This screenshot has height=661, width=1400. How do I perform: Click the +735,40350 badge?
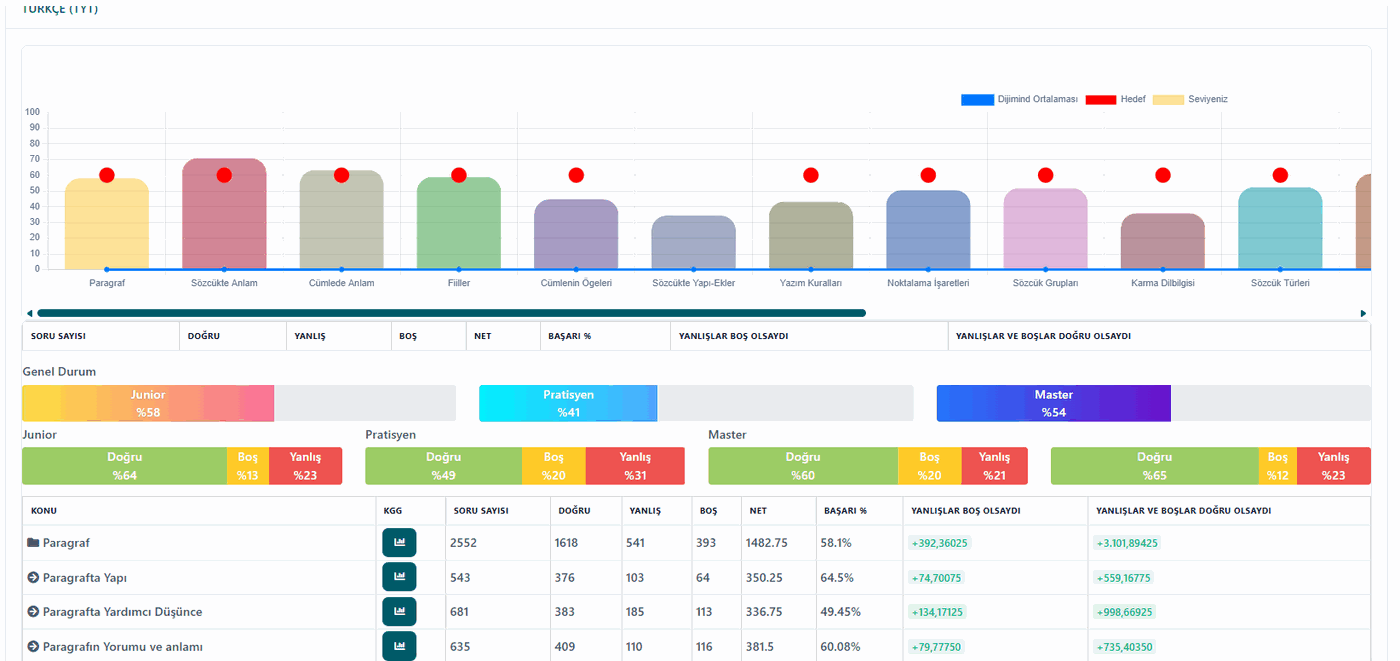[x=1125, y=647]
